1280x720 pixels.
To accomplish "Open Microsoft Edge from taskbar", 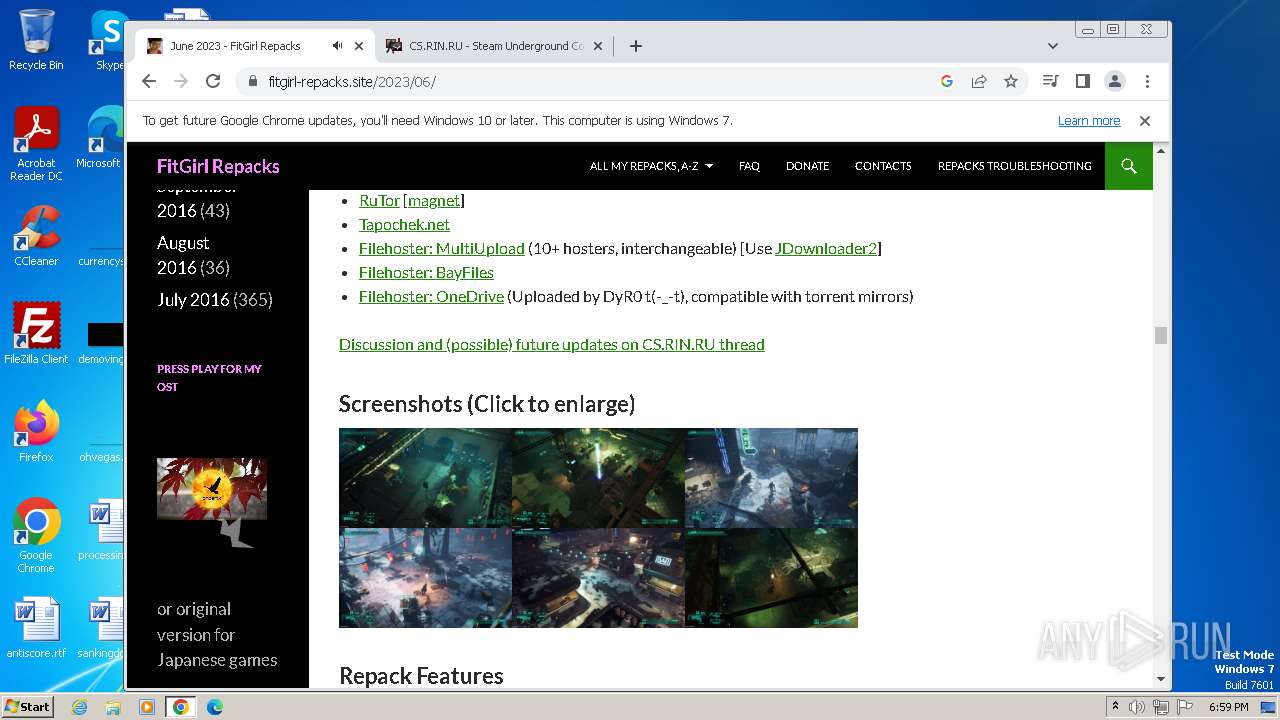I will [215, 707].
